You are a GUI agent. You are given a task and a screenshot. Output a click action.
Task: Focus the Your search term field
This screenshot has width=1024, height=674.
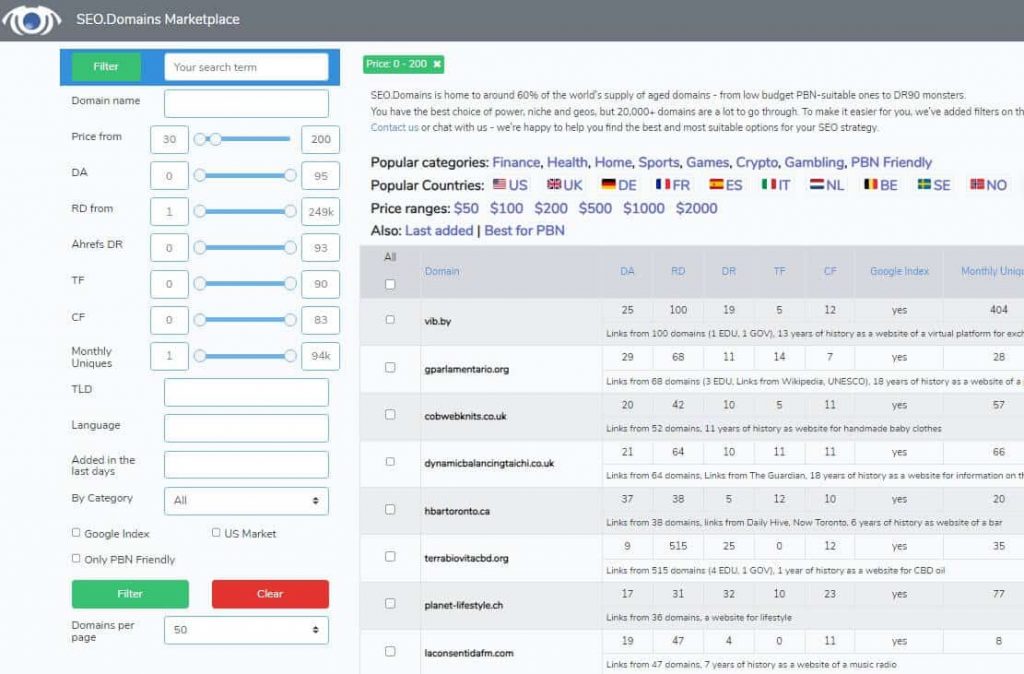246,67
